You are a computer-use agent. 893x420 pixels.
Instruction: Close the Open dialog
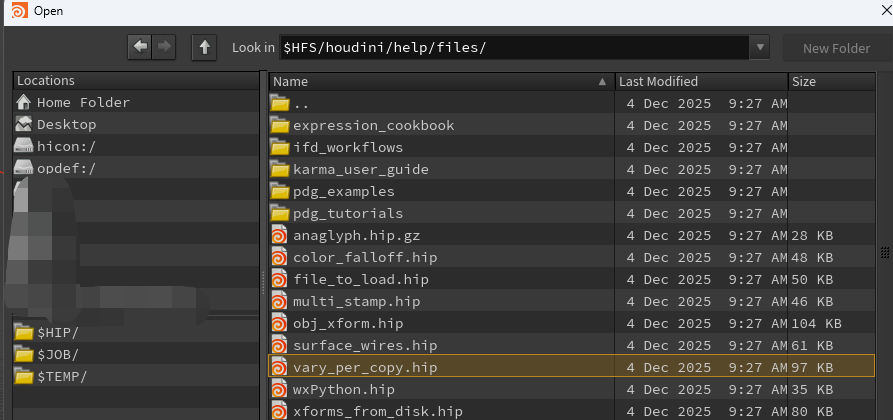886,10
